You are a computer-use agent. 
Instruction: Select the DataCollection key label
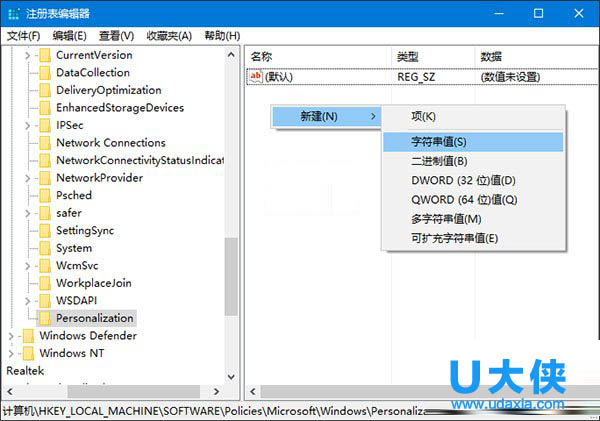(x=93, y=73)
